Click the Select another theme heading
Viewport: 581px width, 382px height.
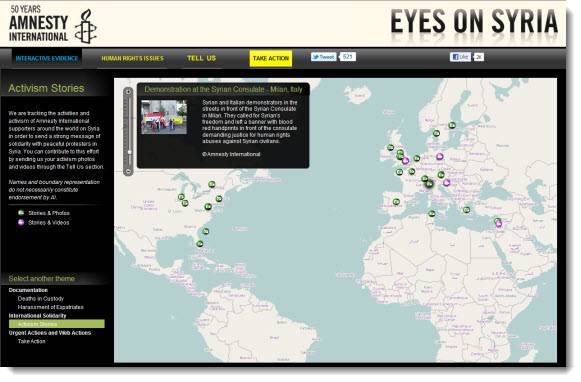[x=42, y=279]
